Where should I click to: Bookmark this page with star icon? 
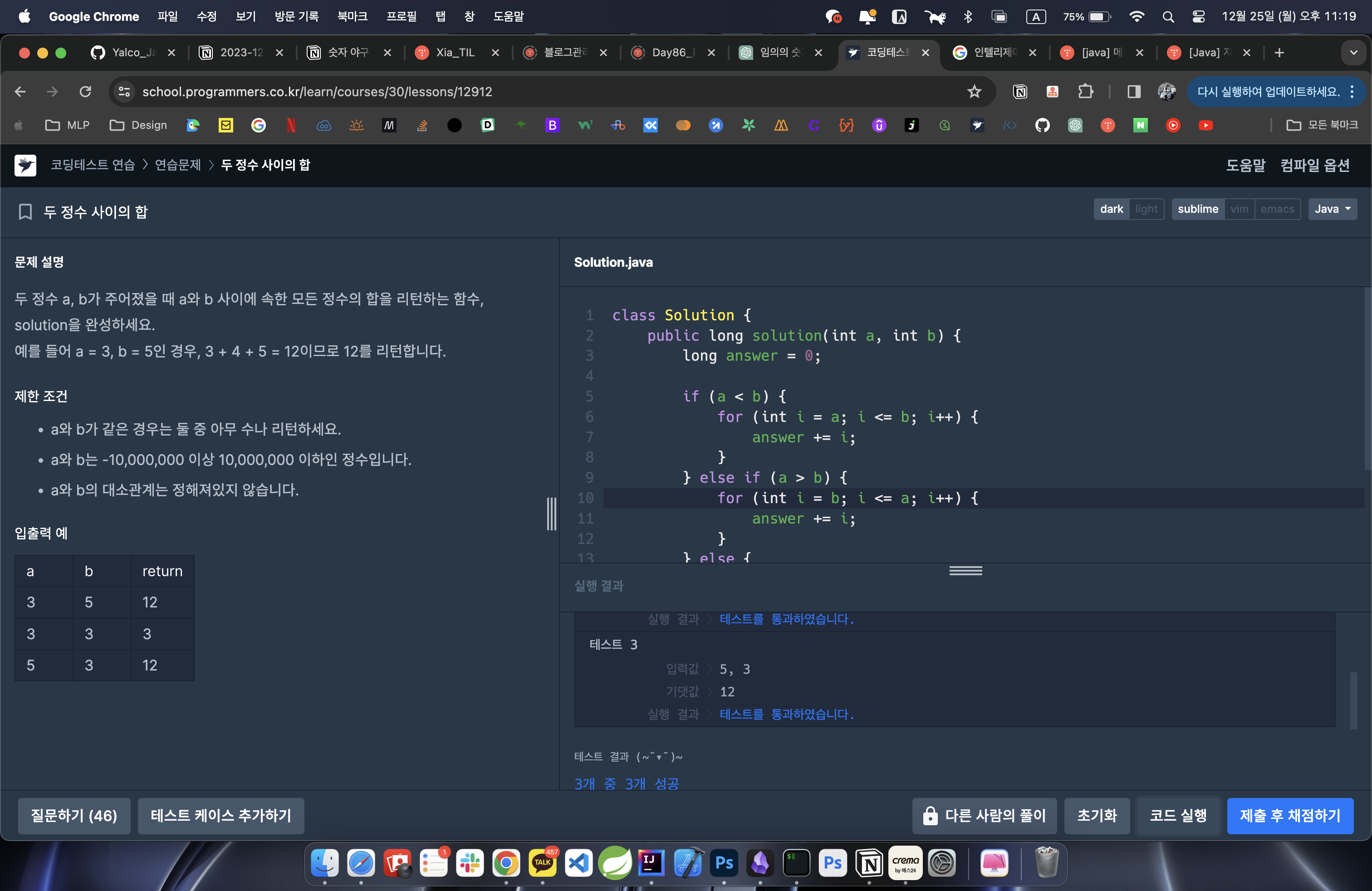974,92
